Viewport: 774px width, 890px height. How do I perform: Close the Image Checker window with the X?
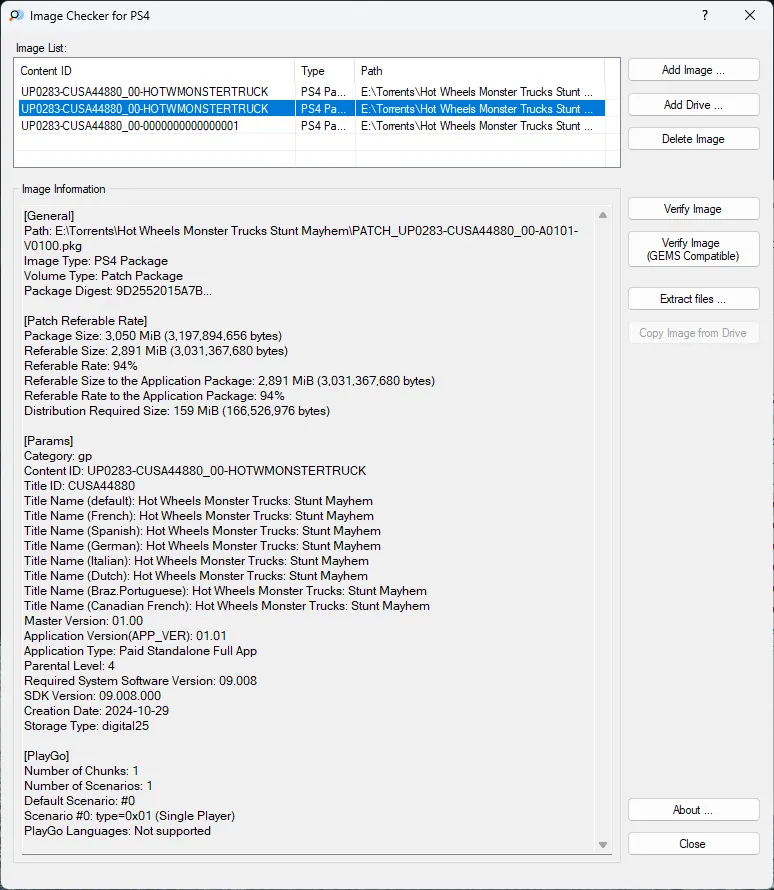click(750, 15)
